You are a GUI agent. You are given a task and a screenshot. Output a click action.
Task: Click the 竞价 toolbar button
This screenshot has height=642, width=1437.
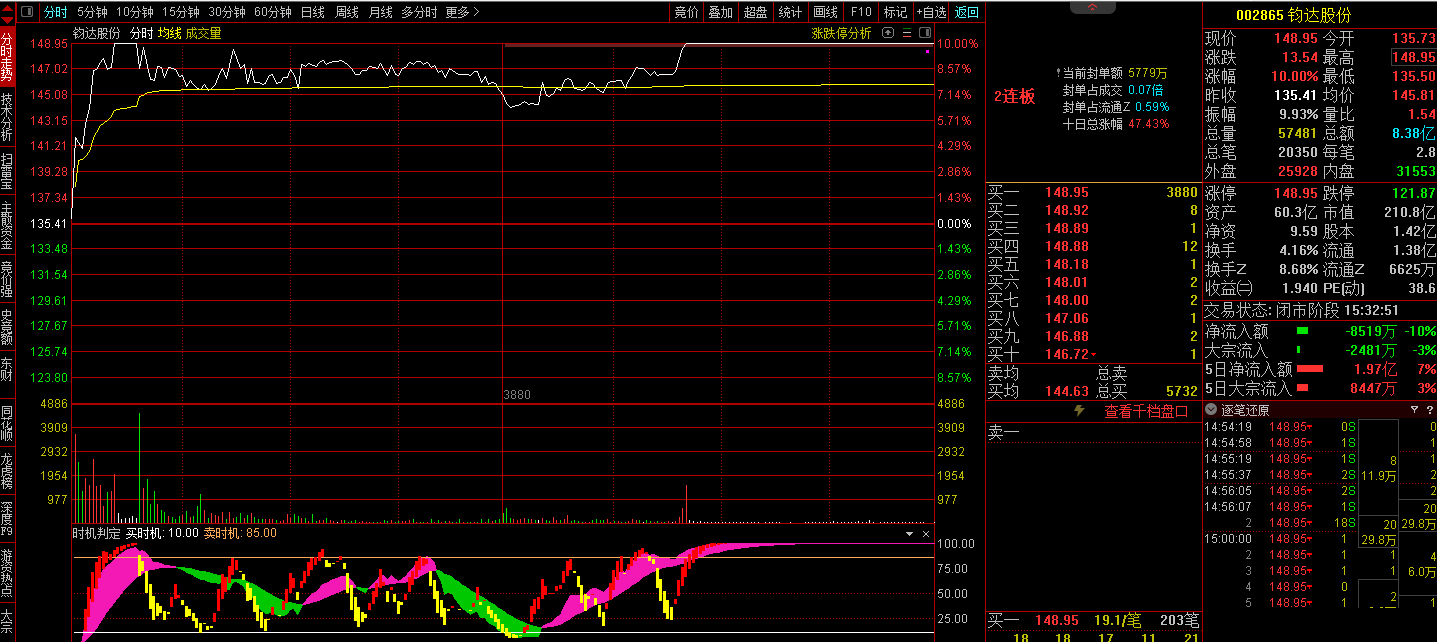pos(686,12)
